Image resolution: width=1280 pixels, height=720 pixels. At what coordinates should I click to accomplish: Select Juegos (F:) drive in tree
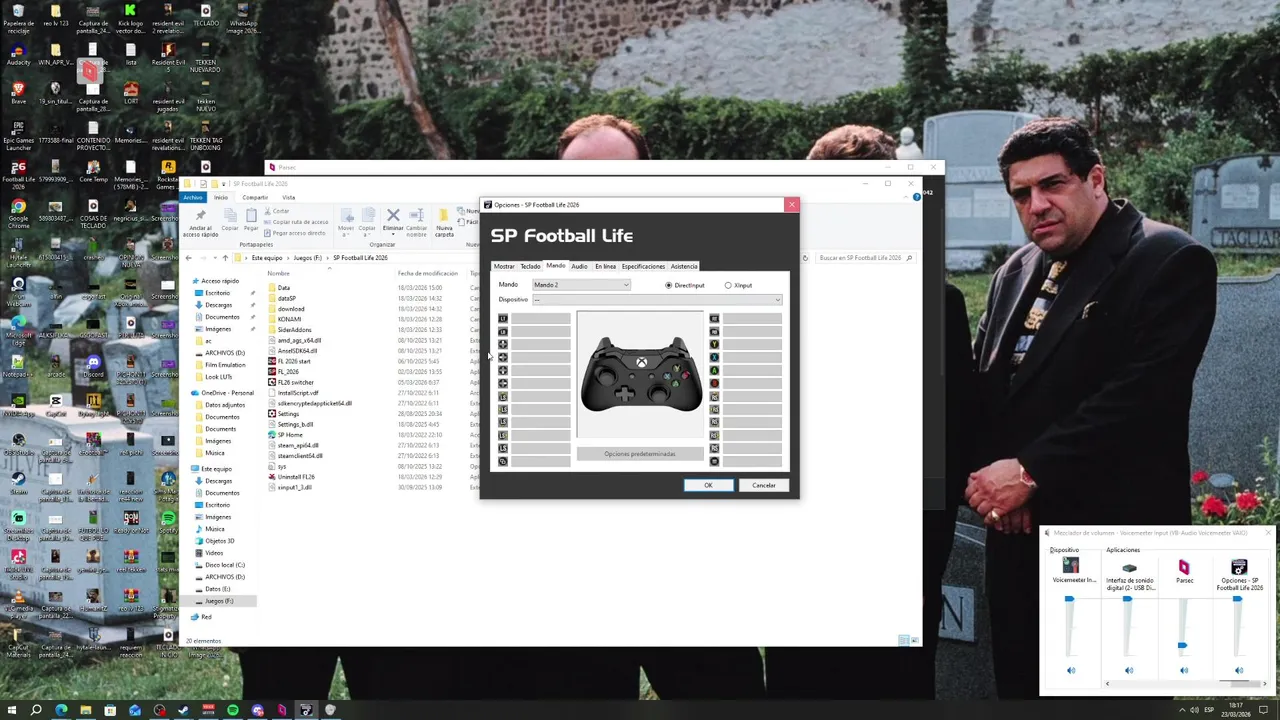pos(219,601)
